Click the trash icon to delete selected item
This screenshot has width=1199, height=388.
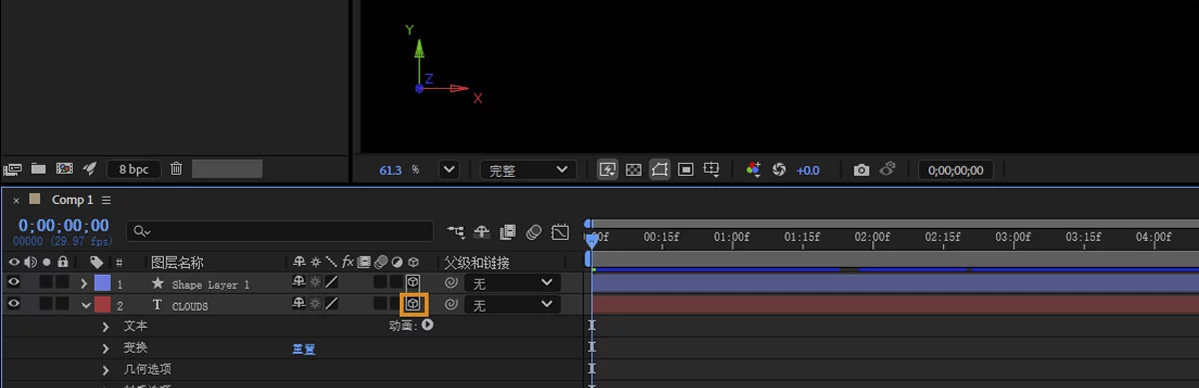point(177,169)
